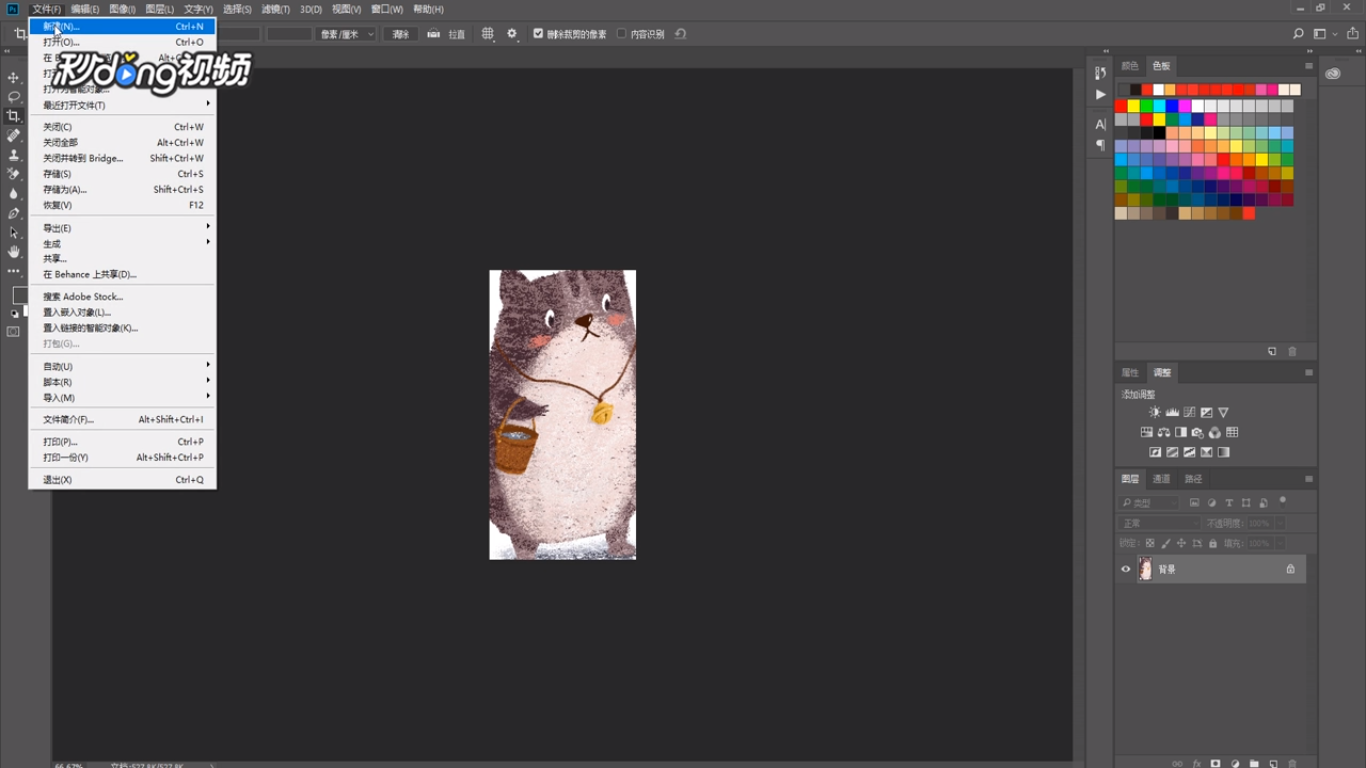
Task: Click the foreground color box
Action: 19,296
